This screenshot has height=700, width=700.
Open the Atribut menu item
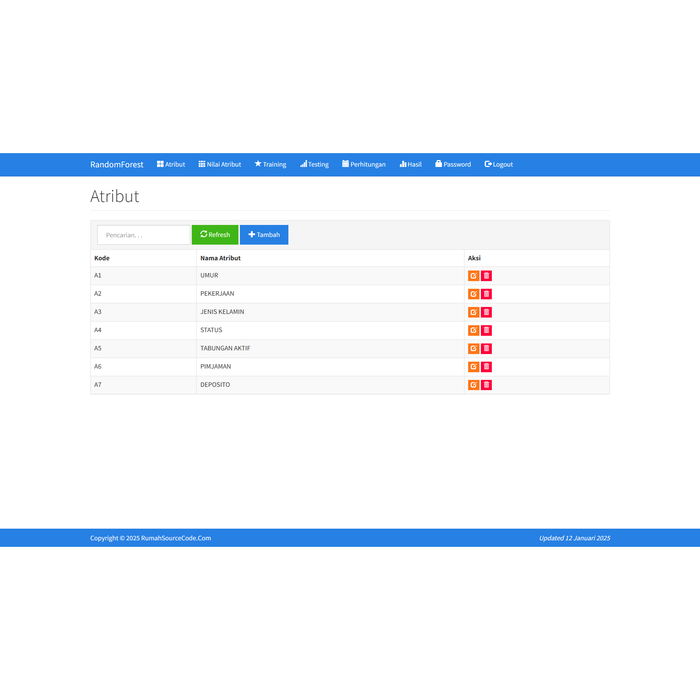pos(171,164)
